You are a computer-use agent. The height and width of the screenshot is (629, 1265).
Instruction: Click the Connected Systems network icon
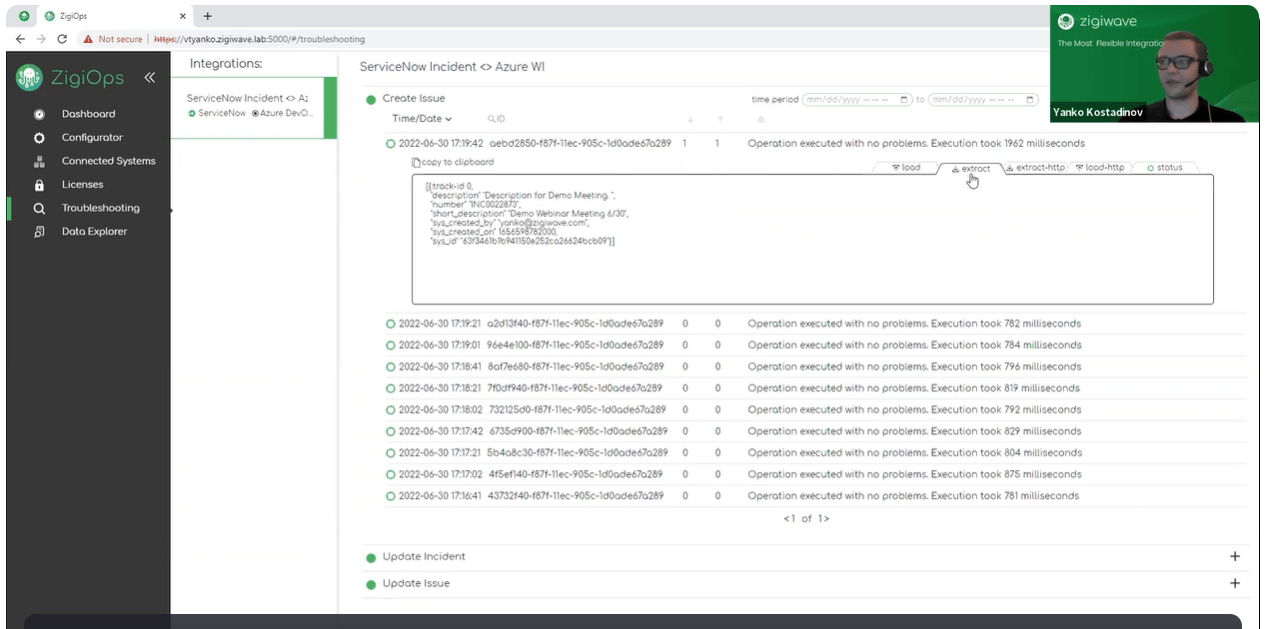[x=39, y=161]
